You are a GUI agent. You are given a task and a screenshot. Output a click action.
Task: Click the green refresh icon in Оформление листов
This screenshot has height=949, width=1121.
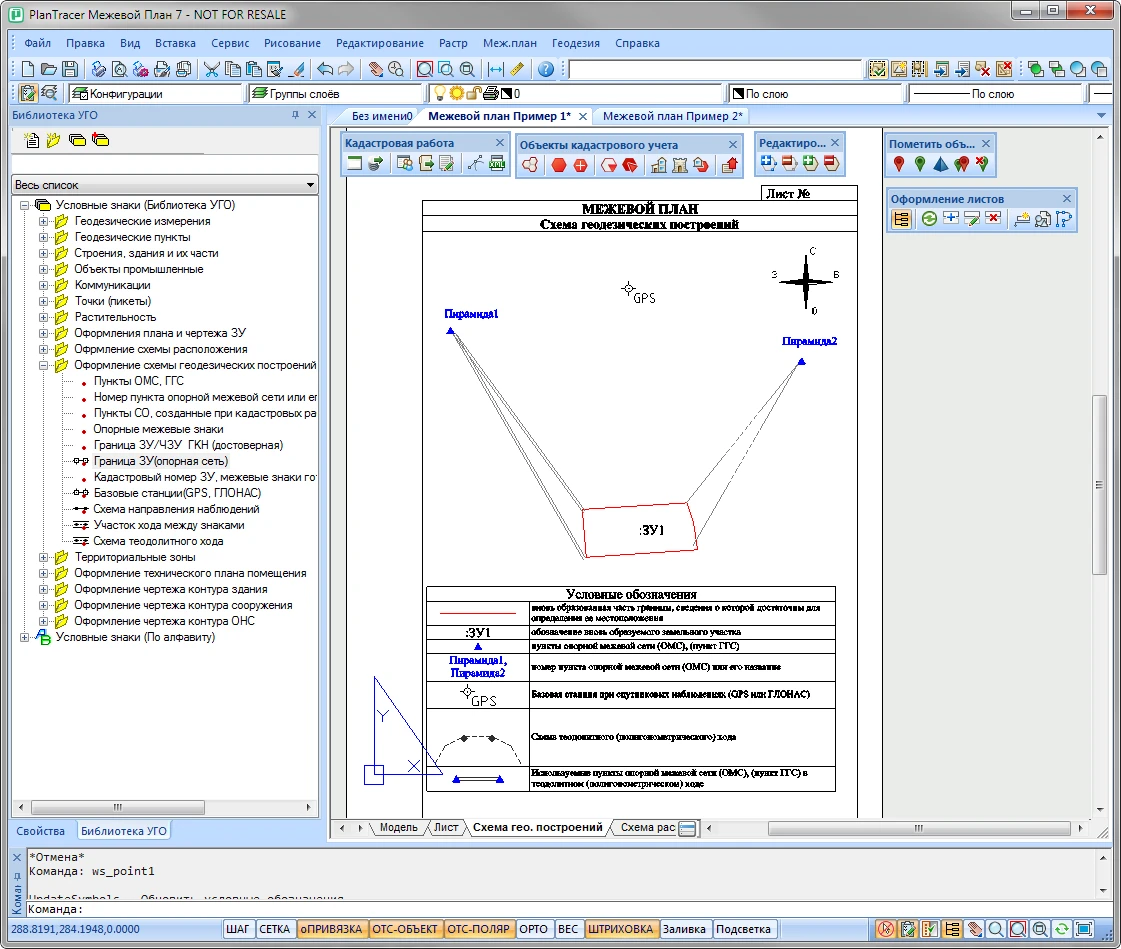(929, 219)
